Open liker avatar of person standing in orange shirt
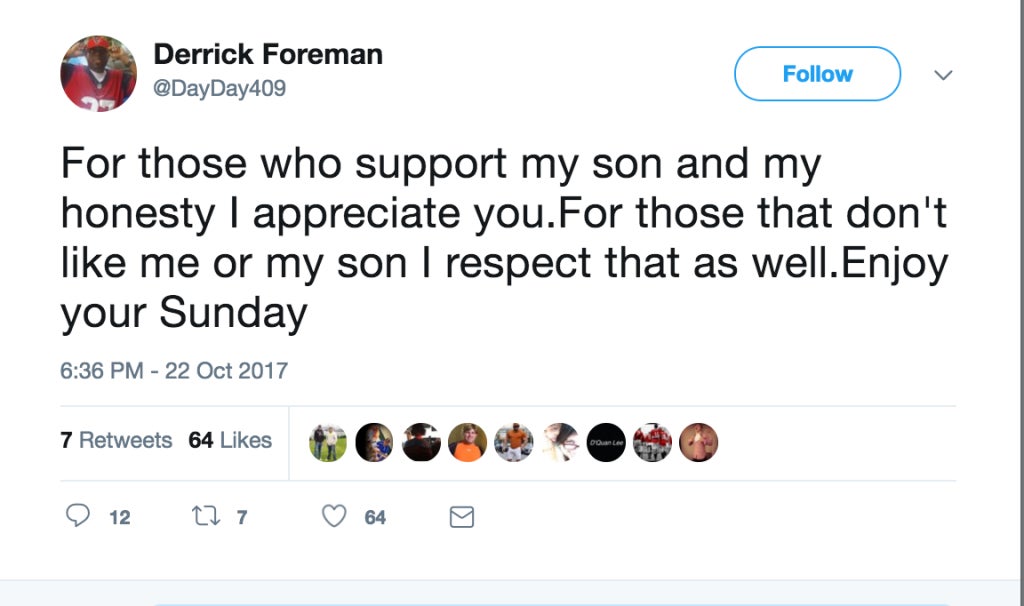The width and height of the screenshot is (1024, 606). [x=513, y=442]
